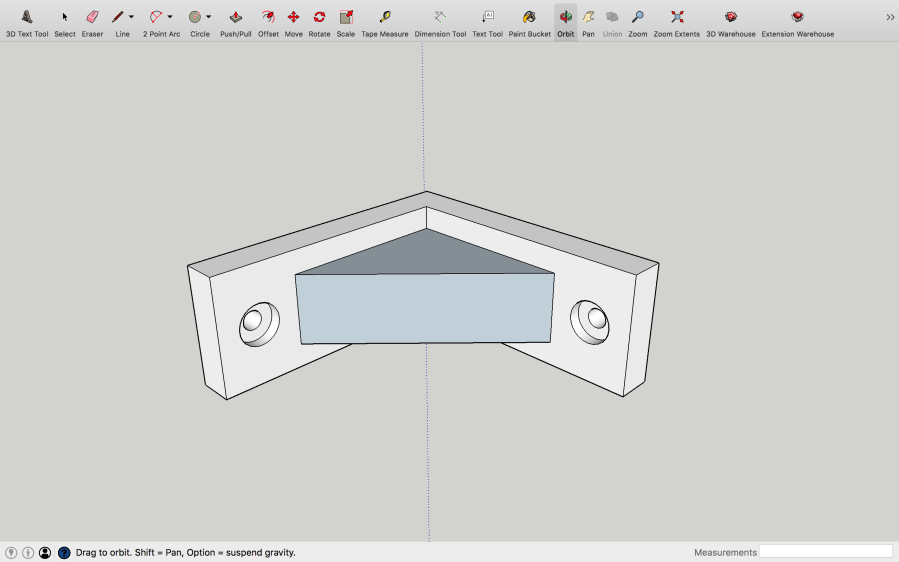Image resolution: width=899 pixels, height=562 pixels.
Task: Toggle the credits status icon
Action: coord(28,552)
